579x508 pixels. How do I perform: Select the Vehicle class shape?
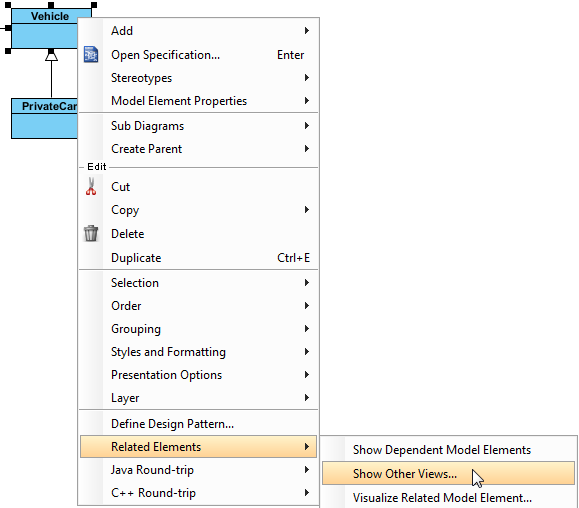[x=44, y=28]
